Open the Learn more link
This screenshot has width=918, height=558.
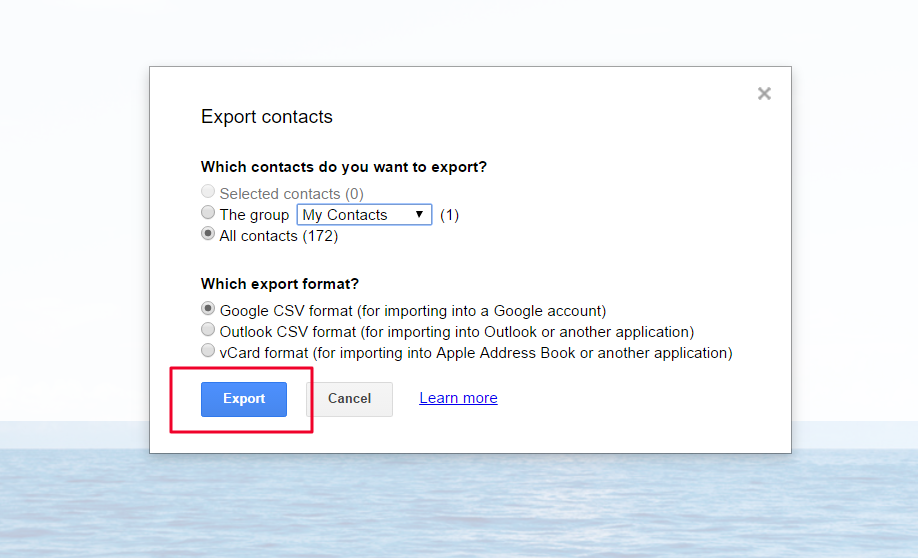click(x=458, y=398)
